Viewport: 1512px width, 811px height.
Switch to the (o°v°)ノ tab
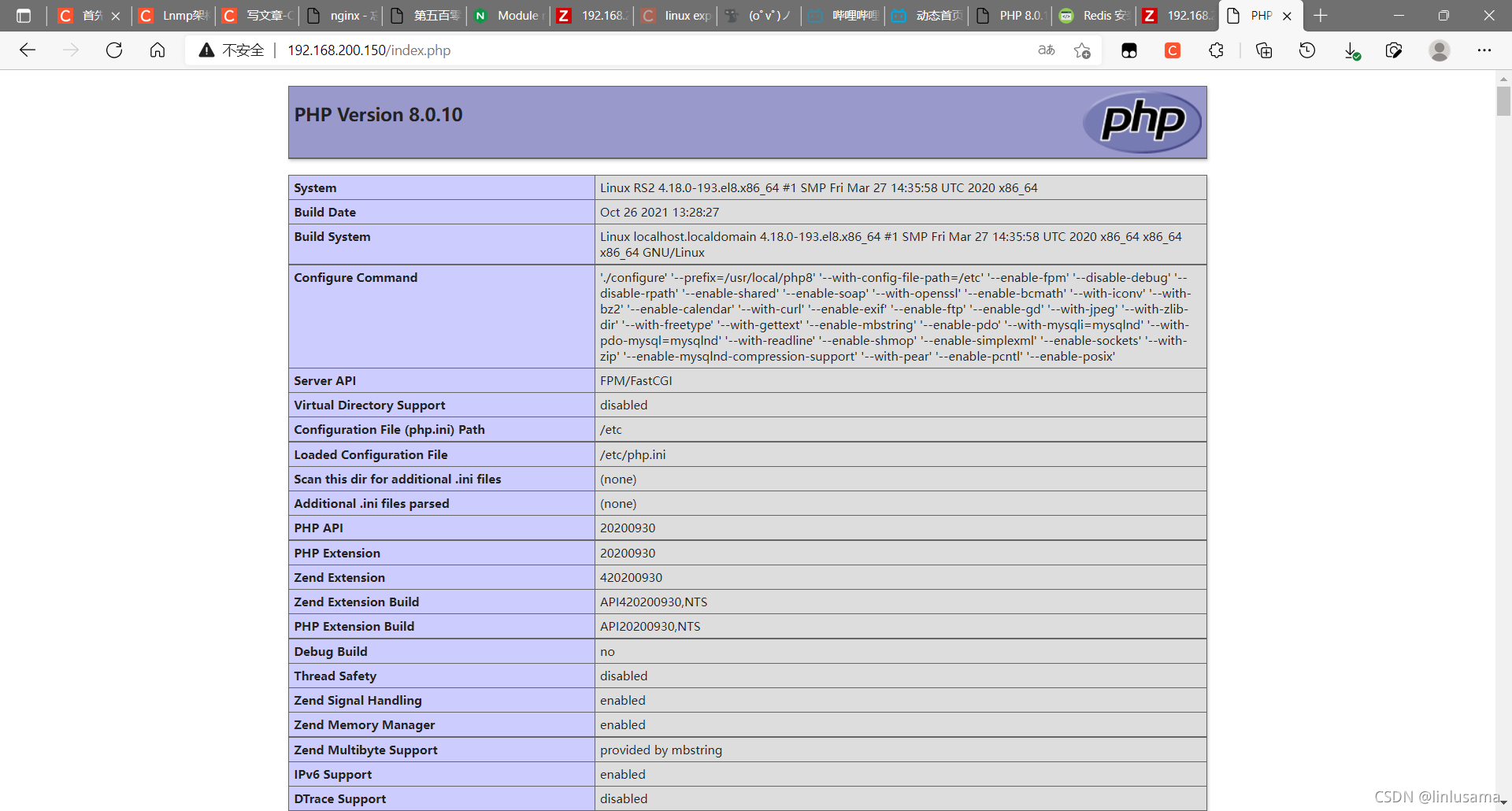[x=759, y=16]
